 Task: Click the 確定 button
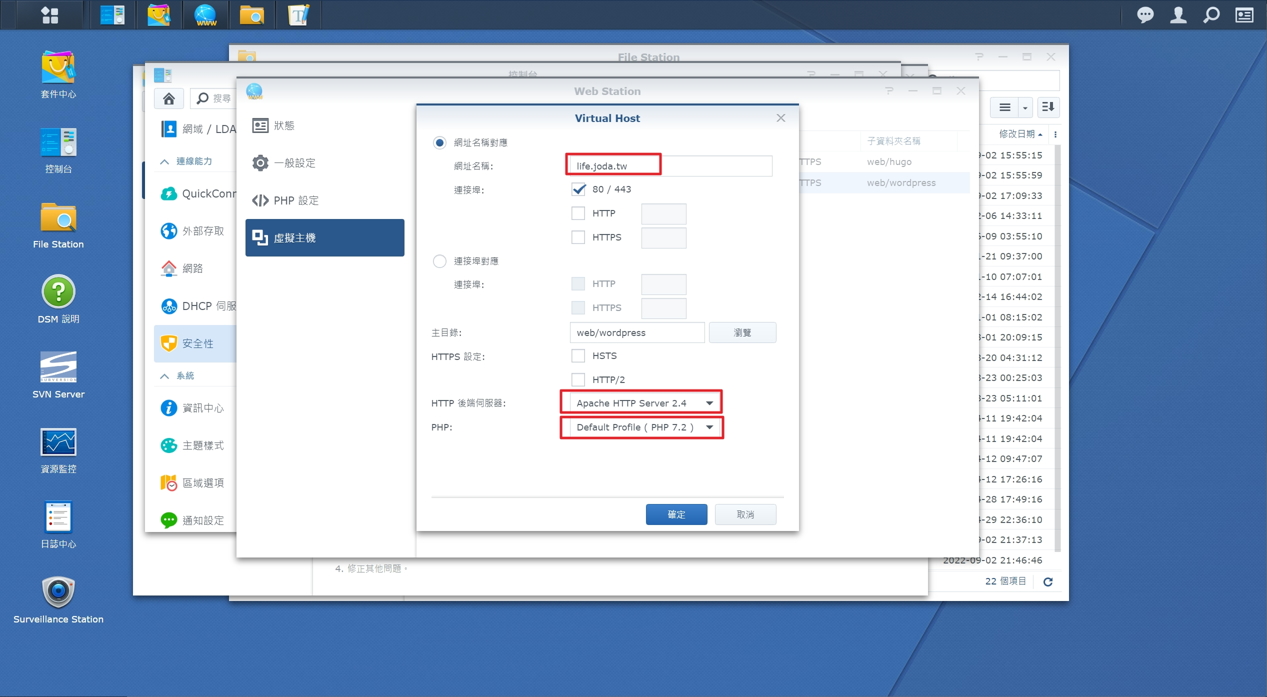676,514
